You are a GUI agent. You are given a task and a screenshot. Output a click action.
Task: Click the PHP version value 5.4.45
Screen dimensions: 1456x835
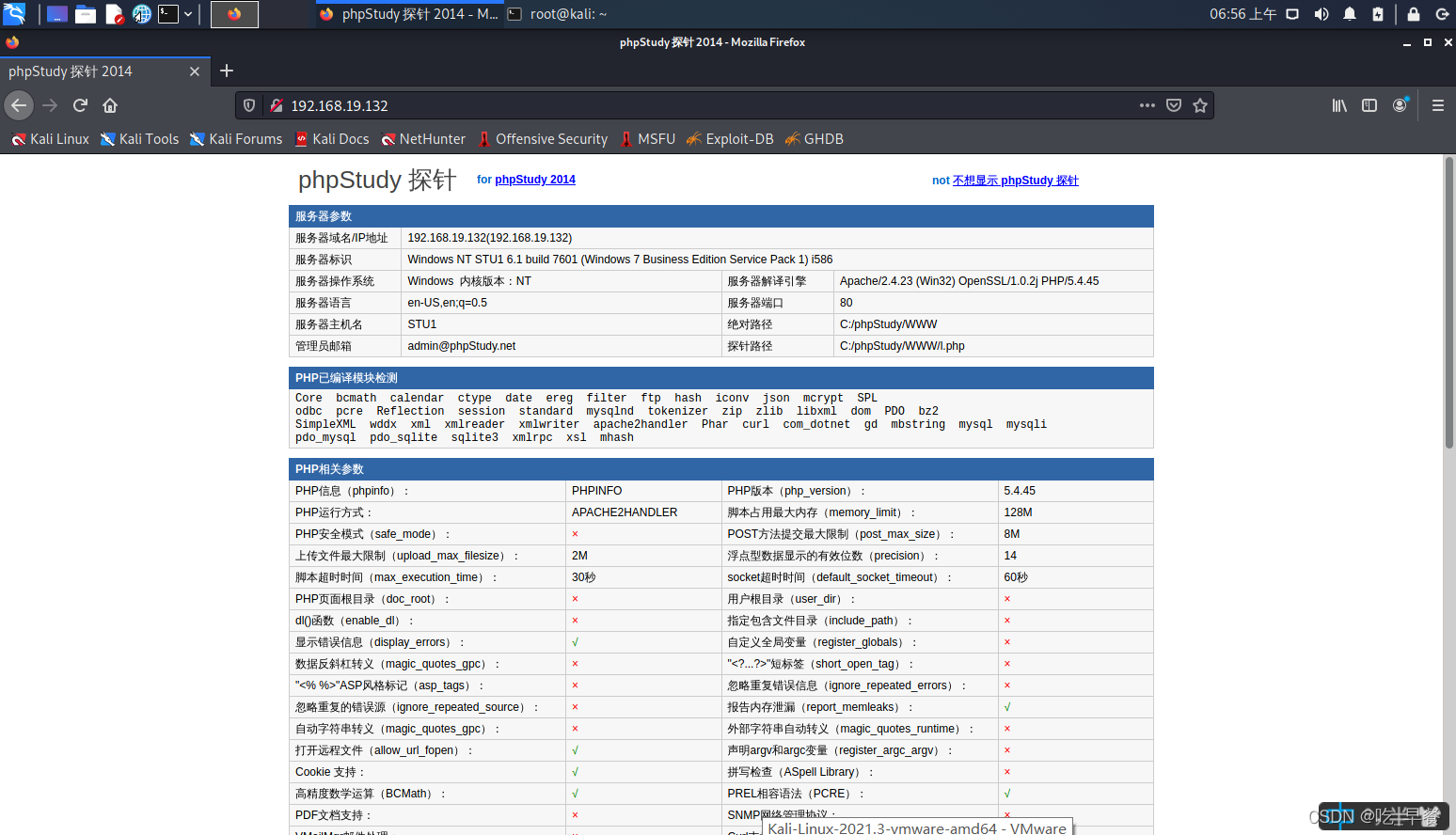pos(1020,491)
